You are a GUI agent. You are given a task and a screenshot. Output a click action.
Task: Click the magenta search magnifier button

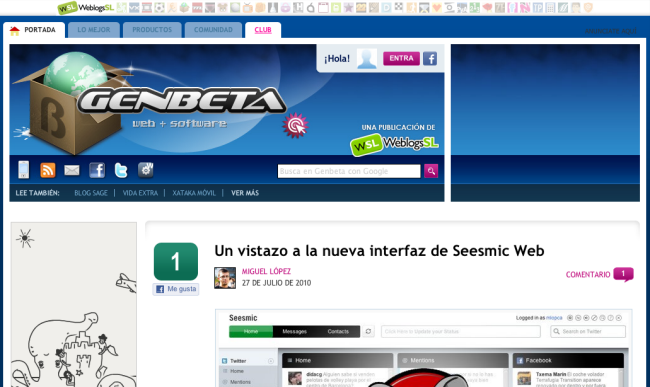[x=431, y=171]
